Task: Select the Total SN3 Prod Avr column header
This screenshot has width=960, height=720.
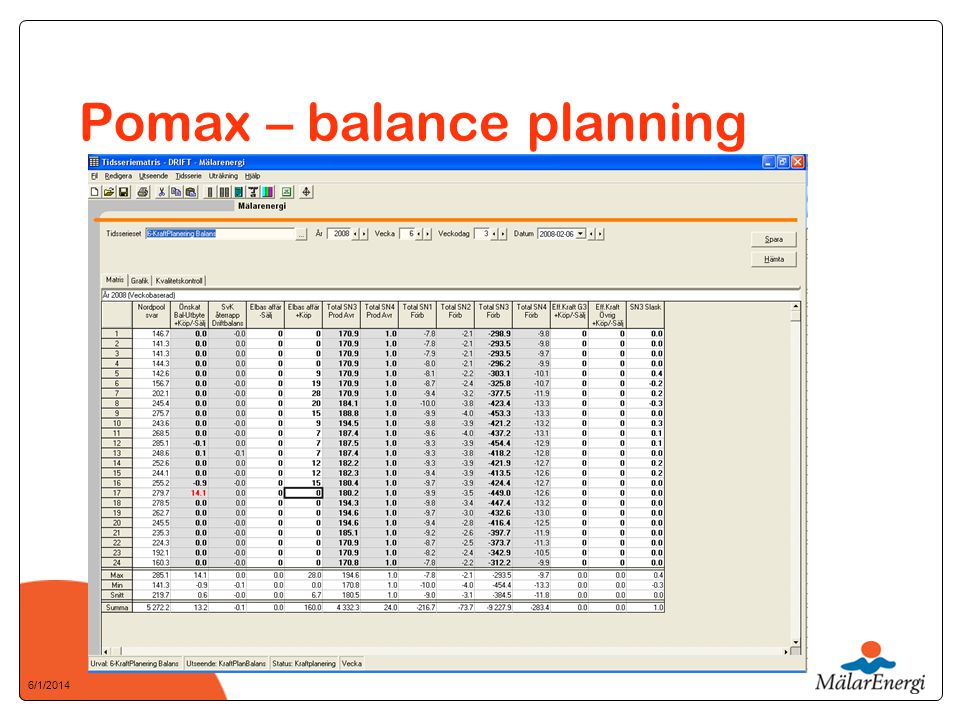Action: [x=342, y=315]
